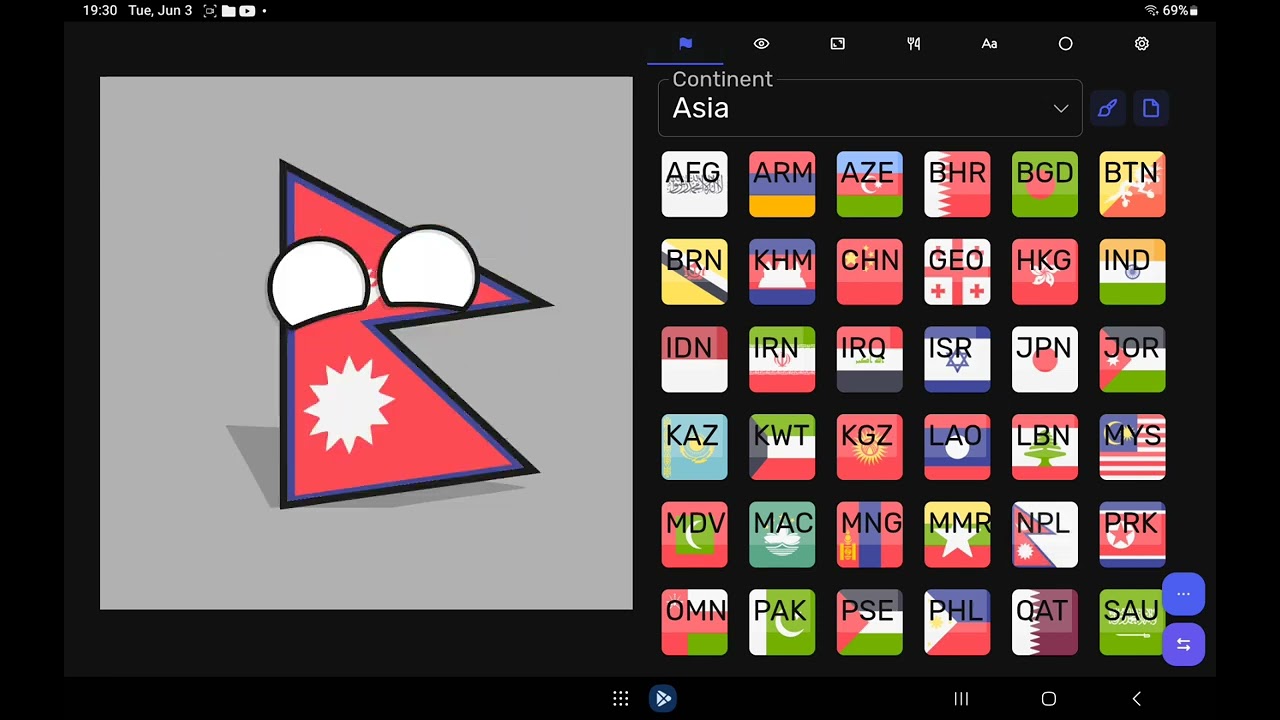The width and height of the screenshot is (1280, 720).
Task: Select the NPL Nepal flag tile
Action: coord(1045,535)
